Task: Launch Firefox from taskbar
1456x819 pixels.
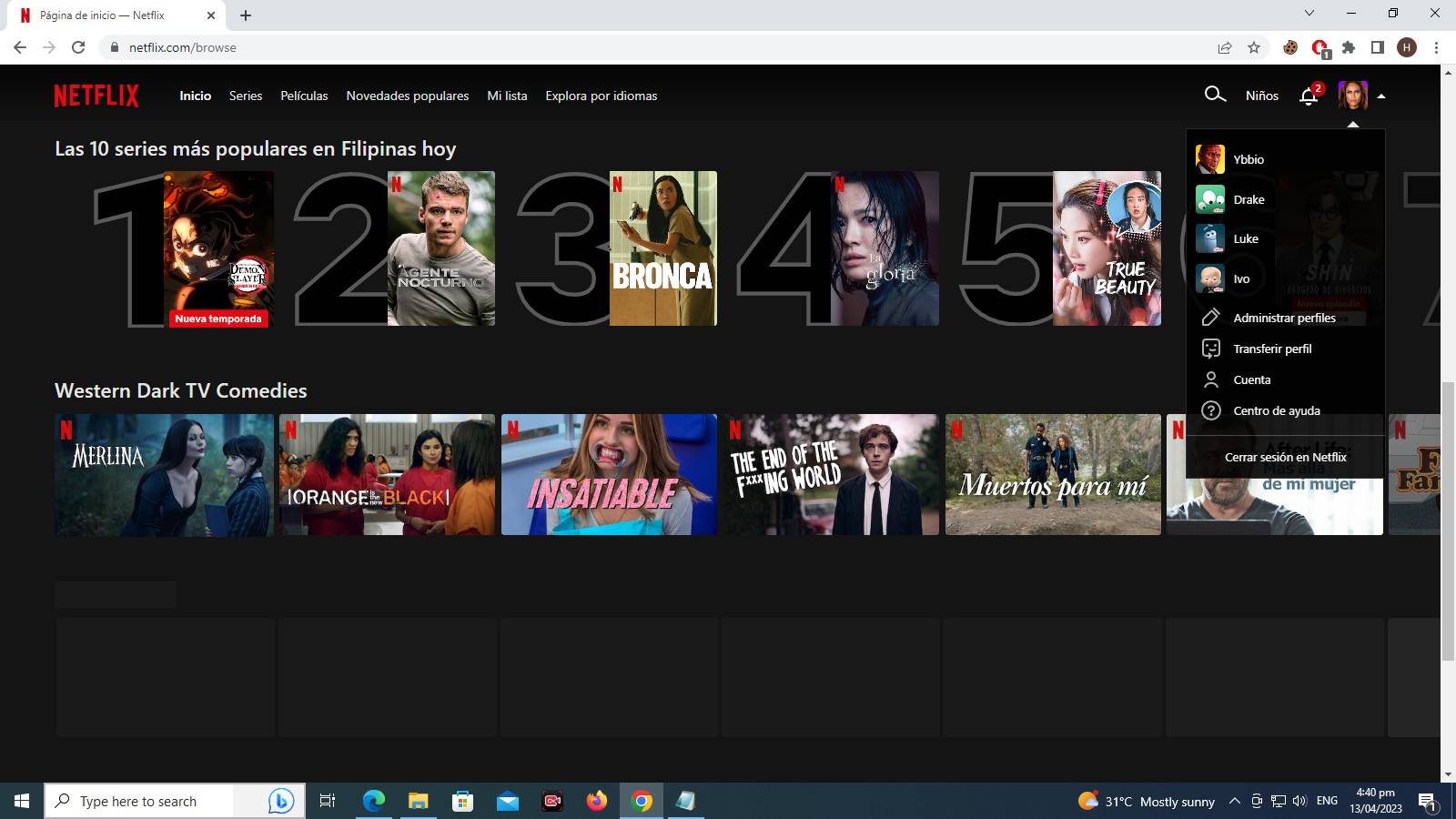Action: pyautogui.click(x=596, y=801)
